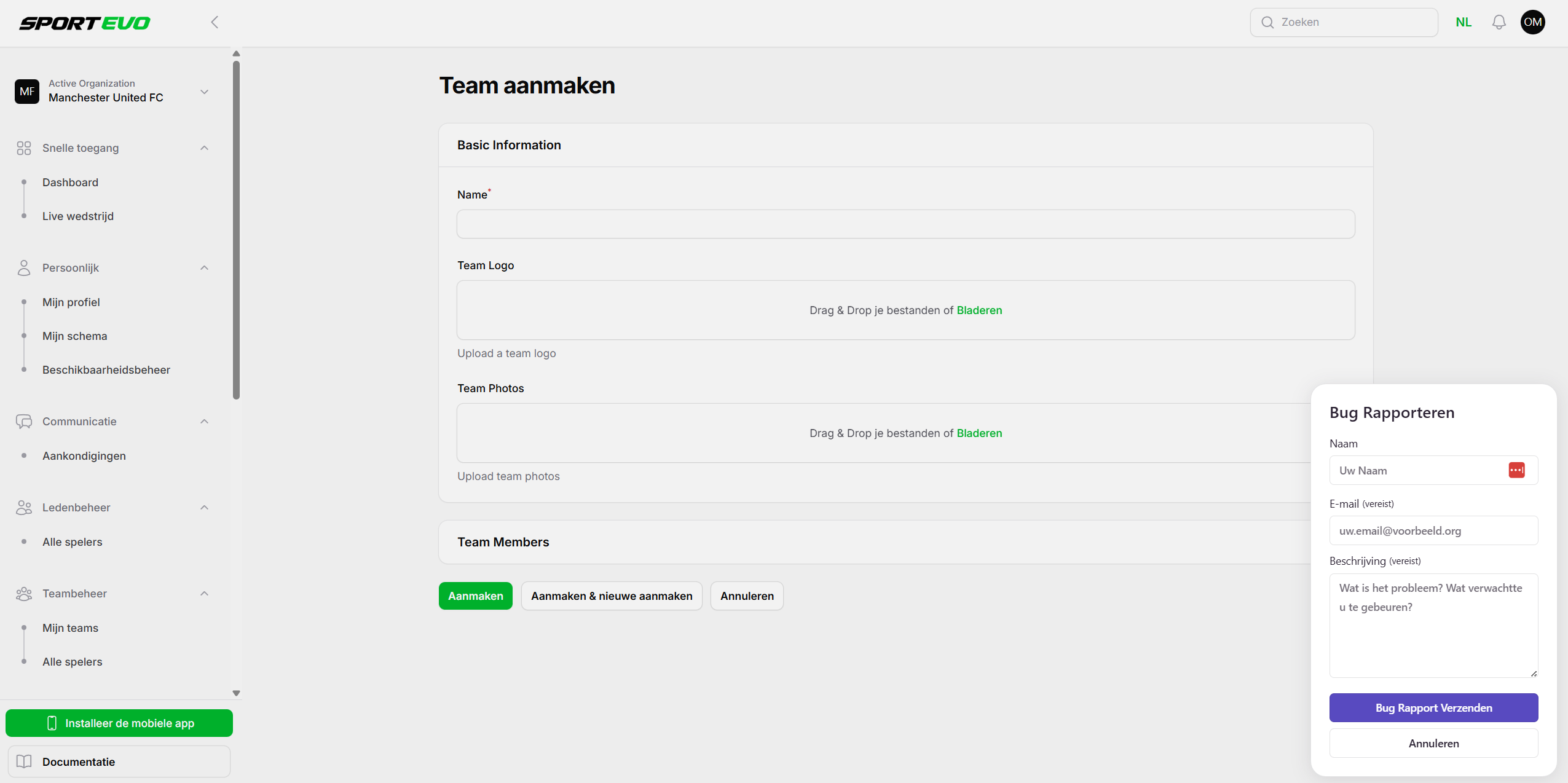Go to Mijn teams
Viewport: 1568px width, 783px height.
70,628
